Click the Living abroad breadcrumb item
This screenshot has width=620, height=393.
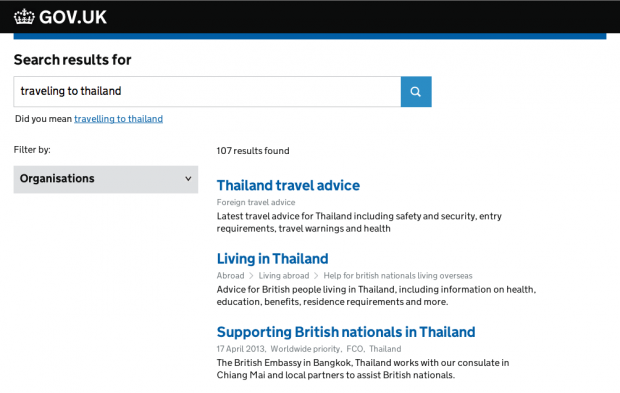[x=284, y=276]
